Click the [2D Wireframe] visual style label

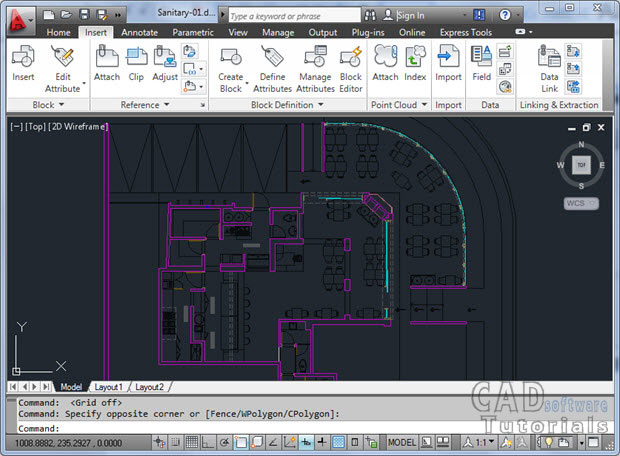coord(78,127)
